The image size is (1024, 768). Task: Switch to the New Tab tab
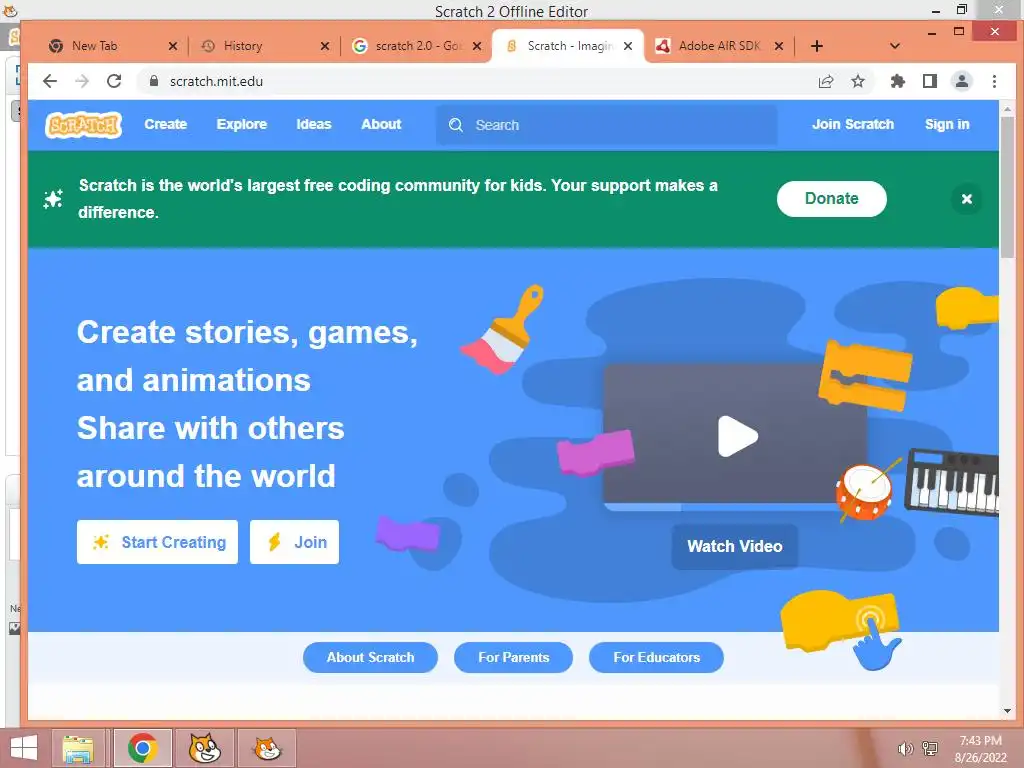point(104,46)
